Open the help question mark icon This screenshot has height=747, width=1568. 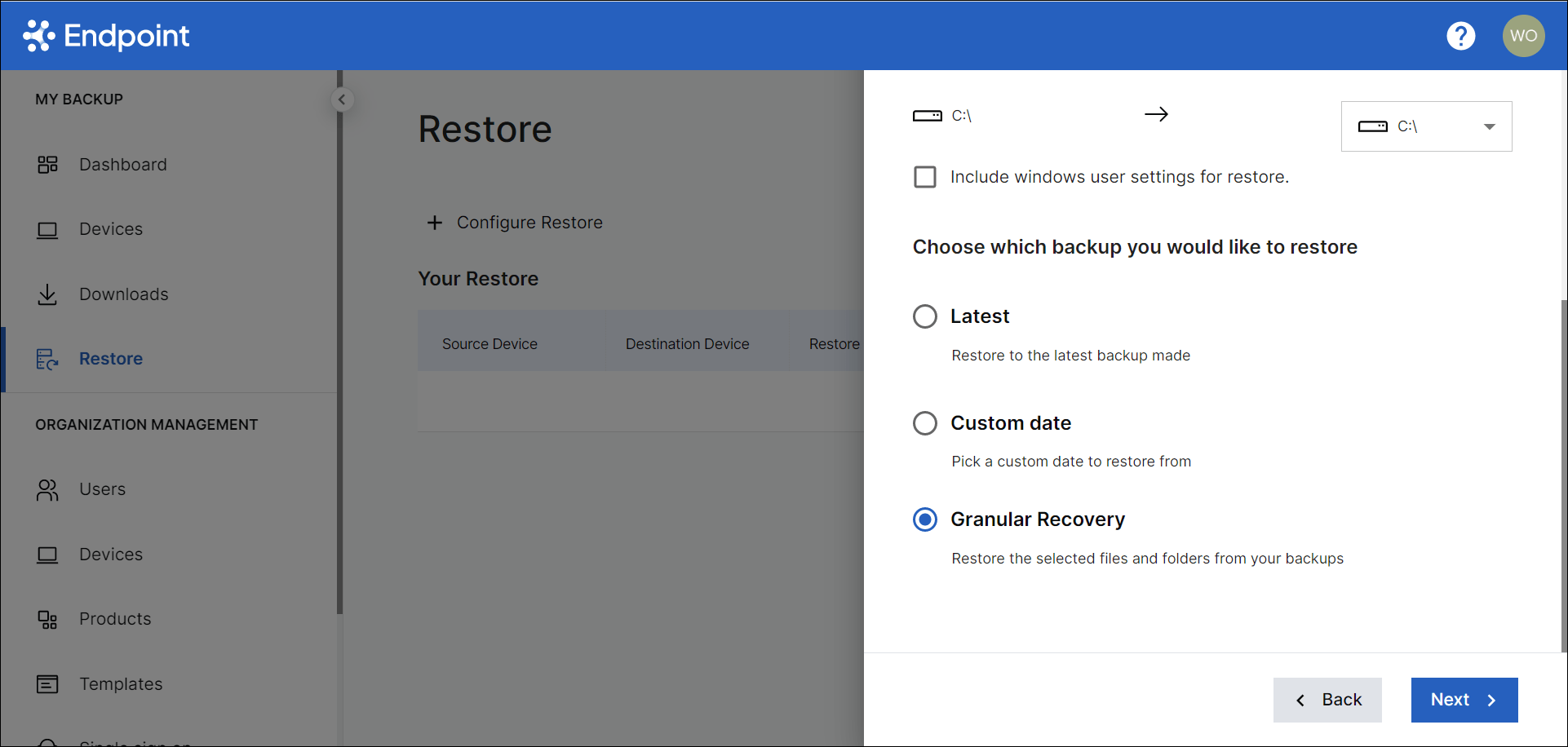[x=1460, y=35]
